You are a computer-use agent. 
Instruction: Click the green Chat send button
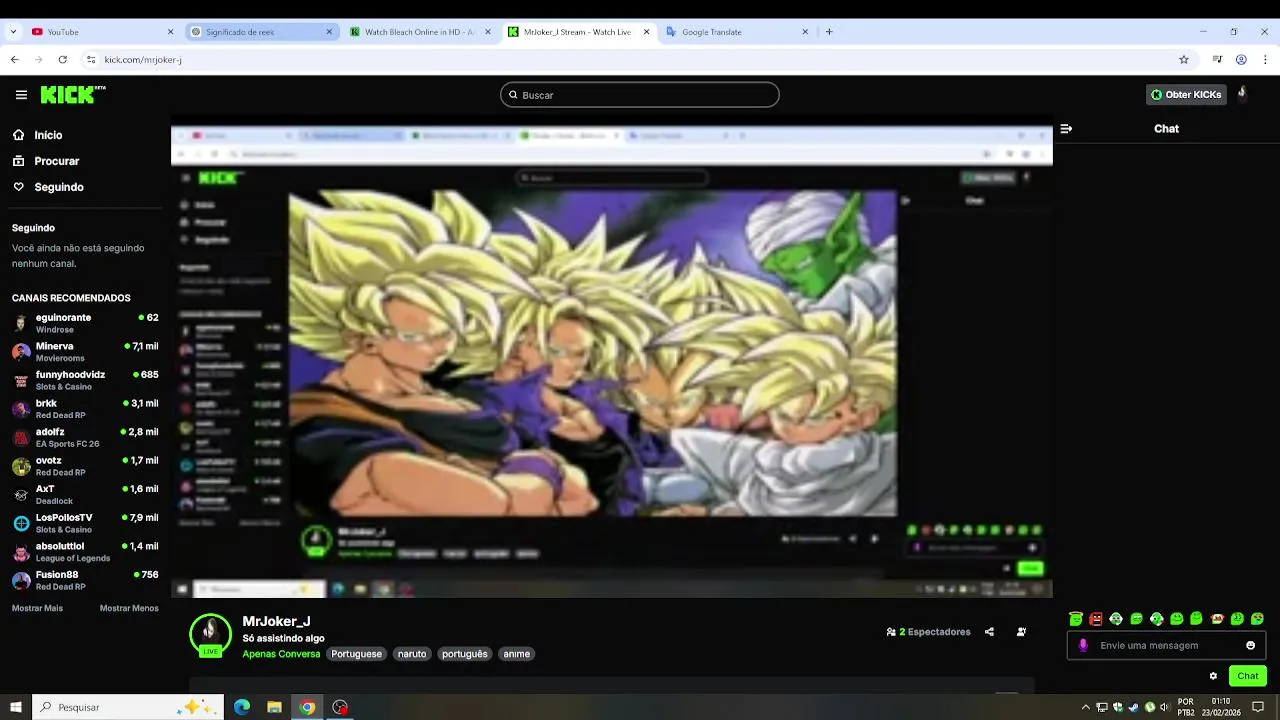1247,676
